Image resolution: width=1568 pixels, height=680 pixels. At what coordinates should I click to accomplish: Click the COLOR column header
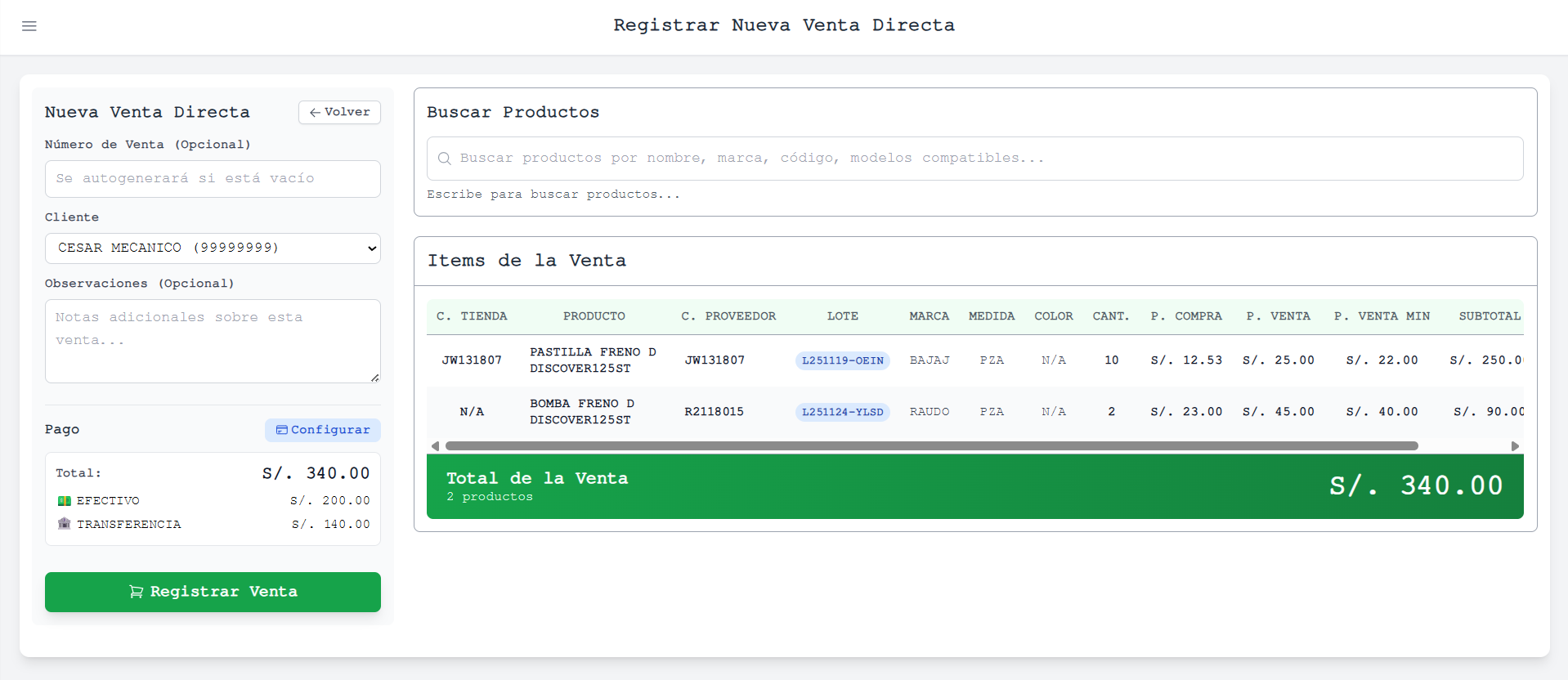(x=1054, y=316)
